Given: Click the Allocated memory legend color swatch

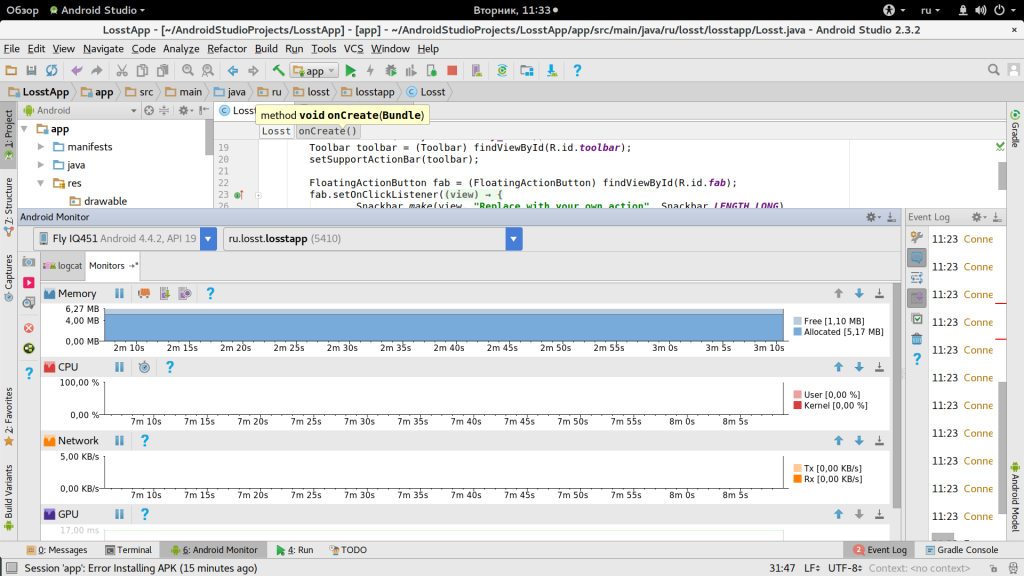Looking at the screenshot, I should pos(797,332).
